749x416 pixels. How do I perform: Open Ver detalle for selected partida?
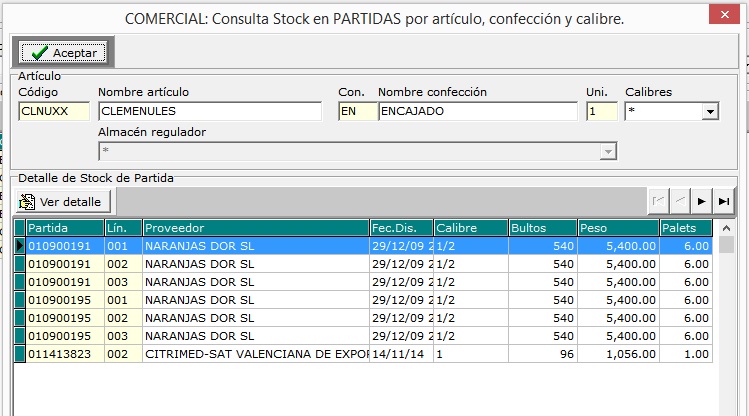(62, 201)
